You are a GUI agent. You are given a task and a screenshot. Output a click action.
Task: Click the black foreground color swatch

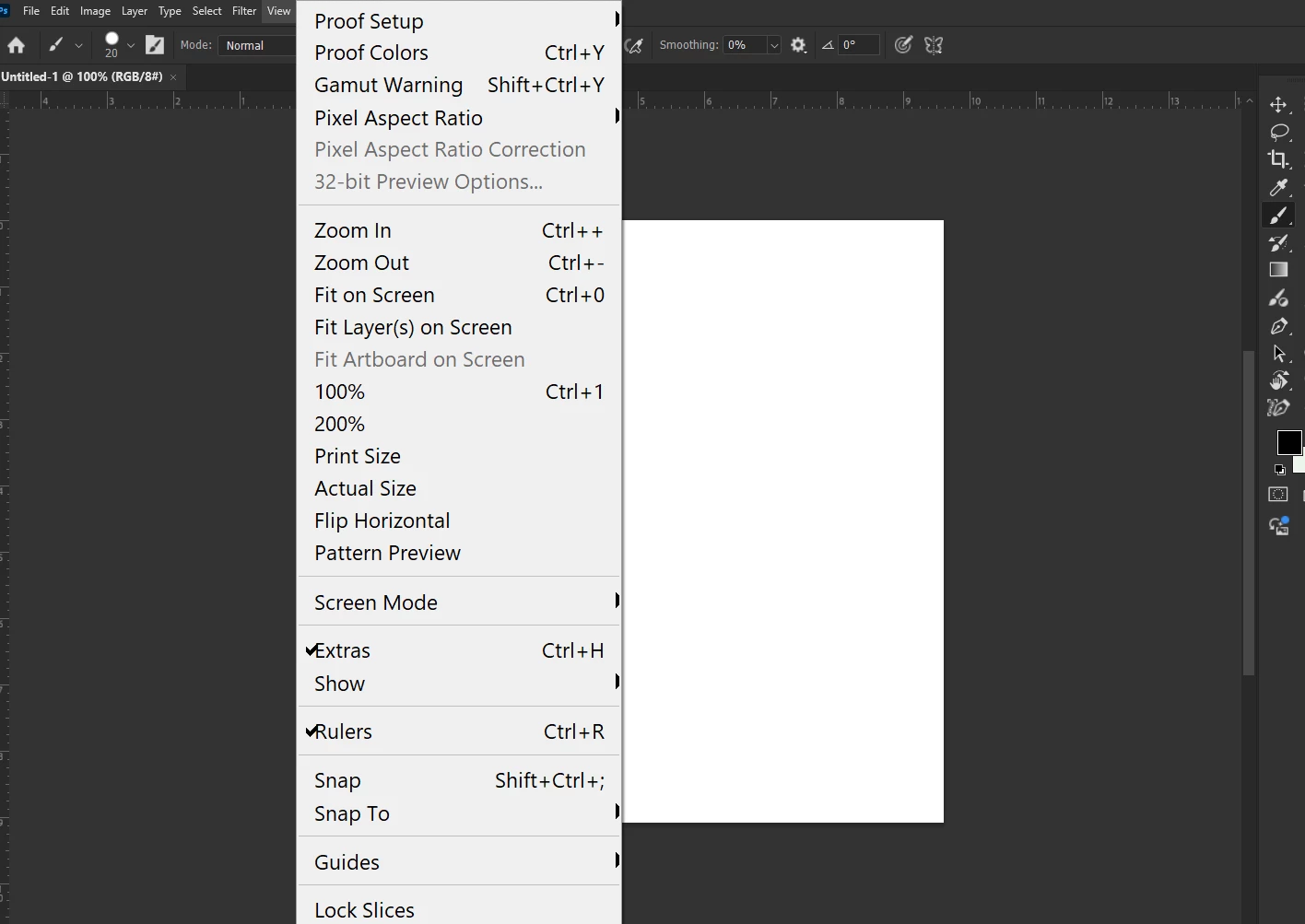[1288, 442]
